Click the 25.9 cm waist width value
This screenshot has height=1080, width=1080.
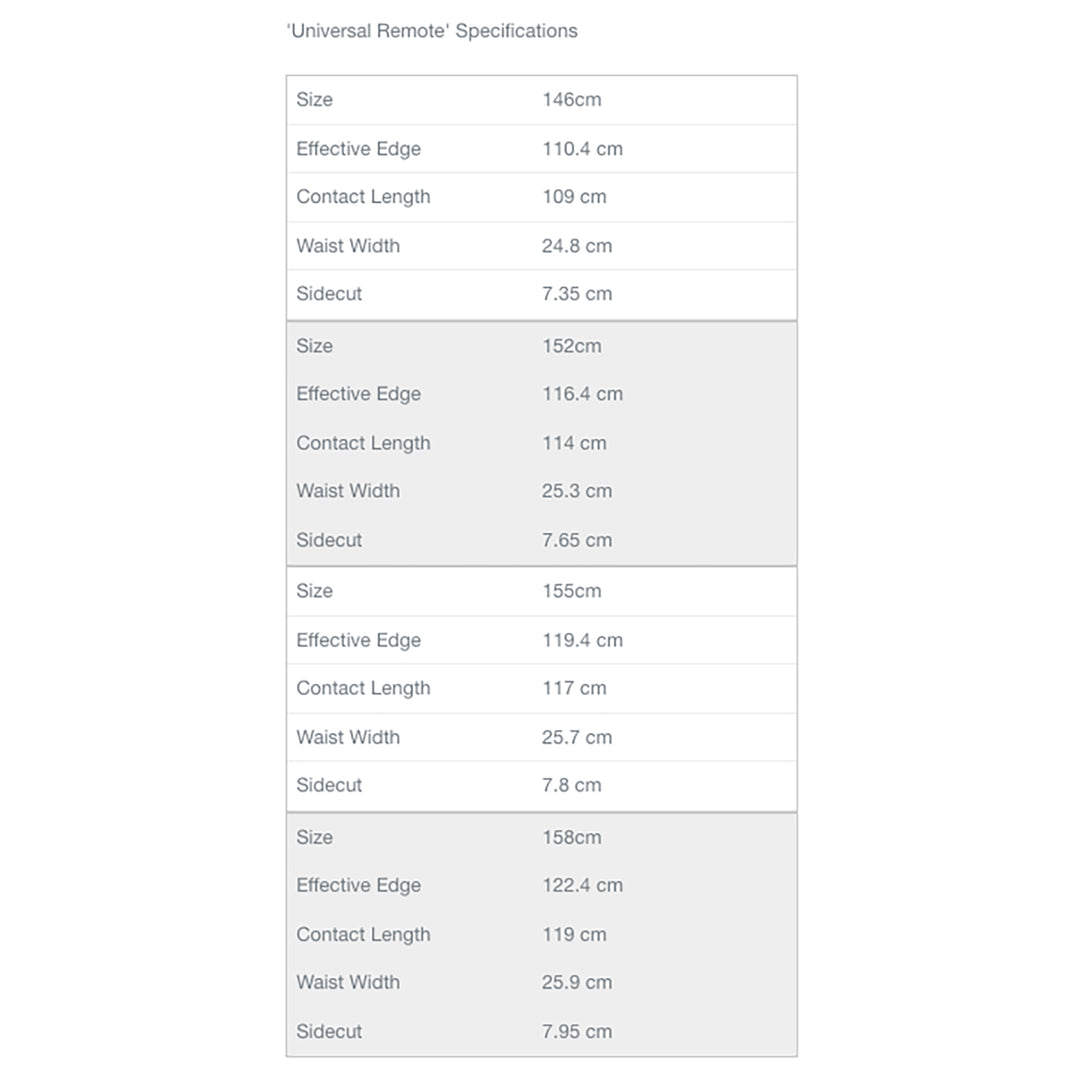tap(577, 982)
